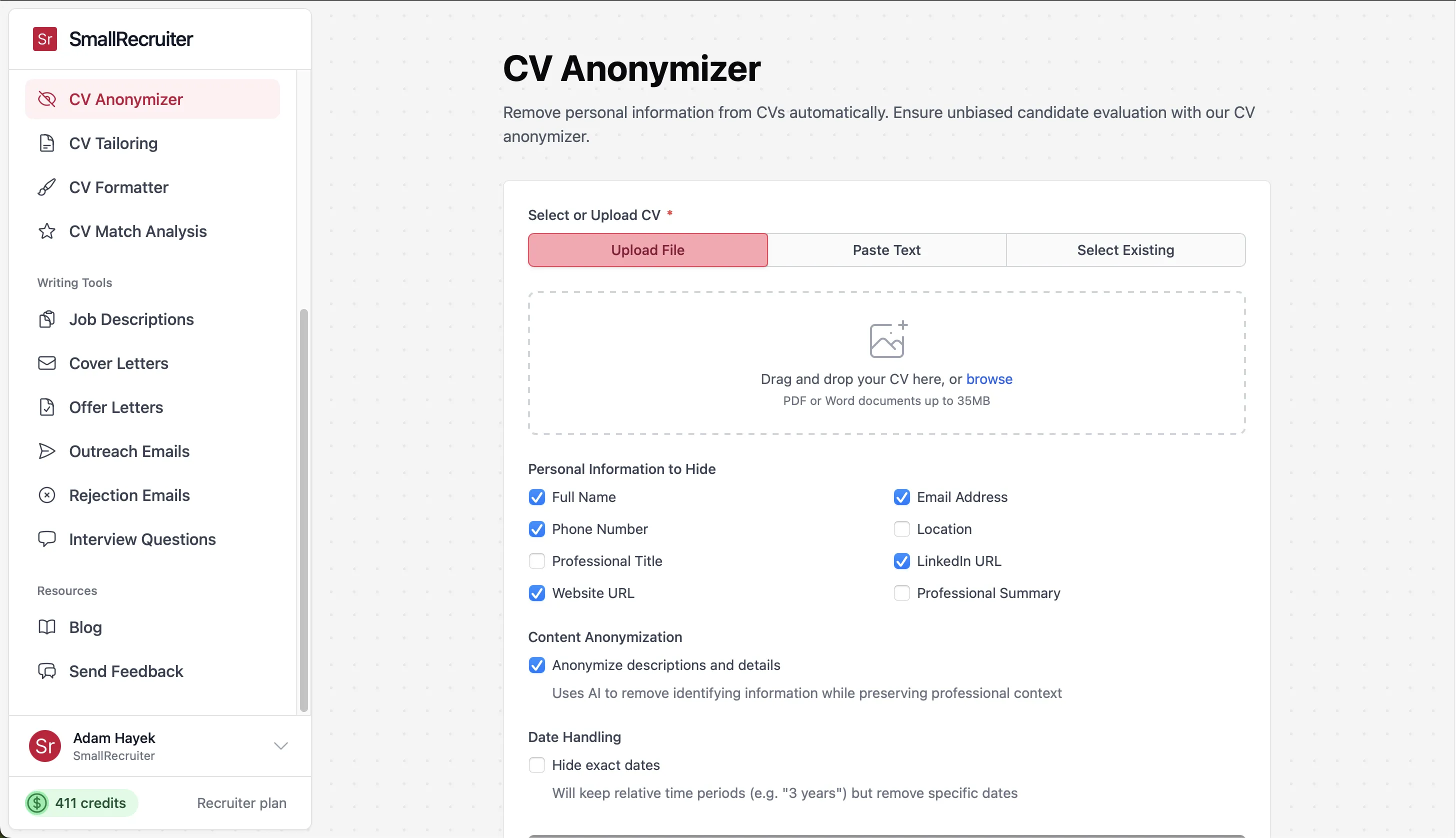The image size is (1456, 838).
Task: Click the CV Match Analysis star icon
Action: (46, 231)
